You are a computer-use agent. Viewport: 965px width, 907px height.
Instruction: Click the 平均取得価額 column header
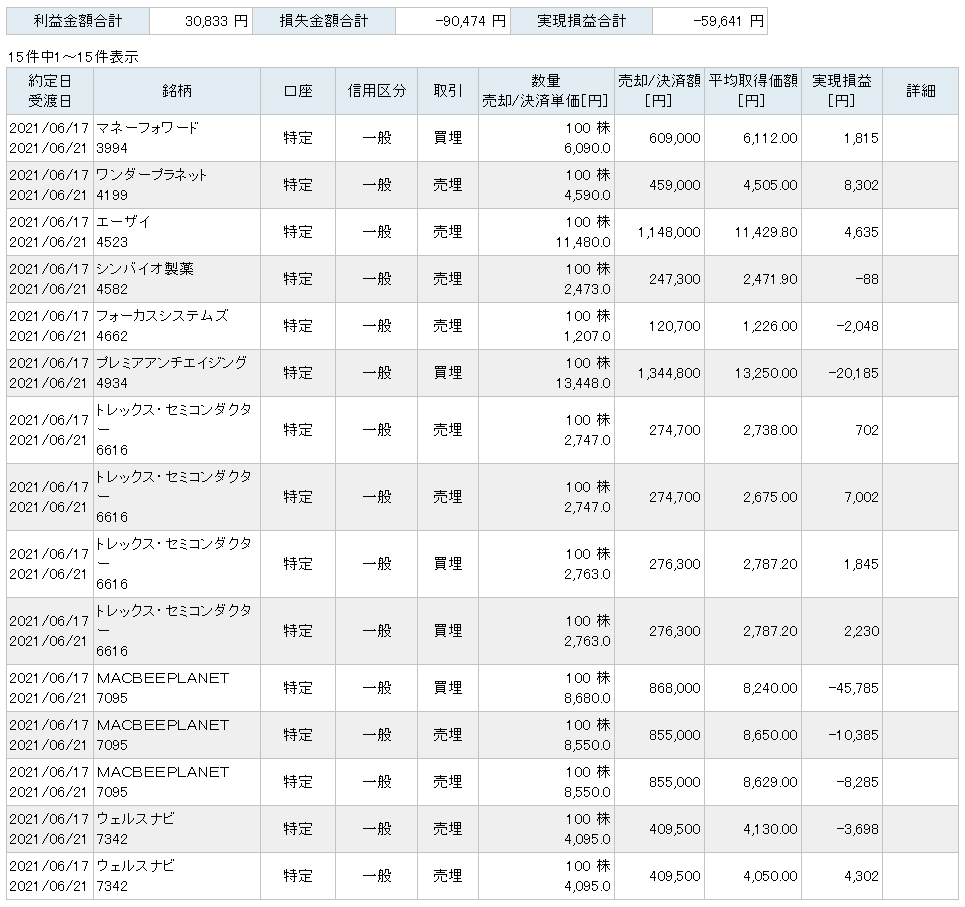[x=753, y=91]
